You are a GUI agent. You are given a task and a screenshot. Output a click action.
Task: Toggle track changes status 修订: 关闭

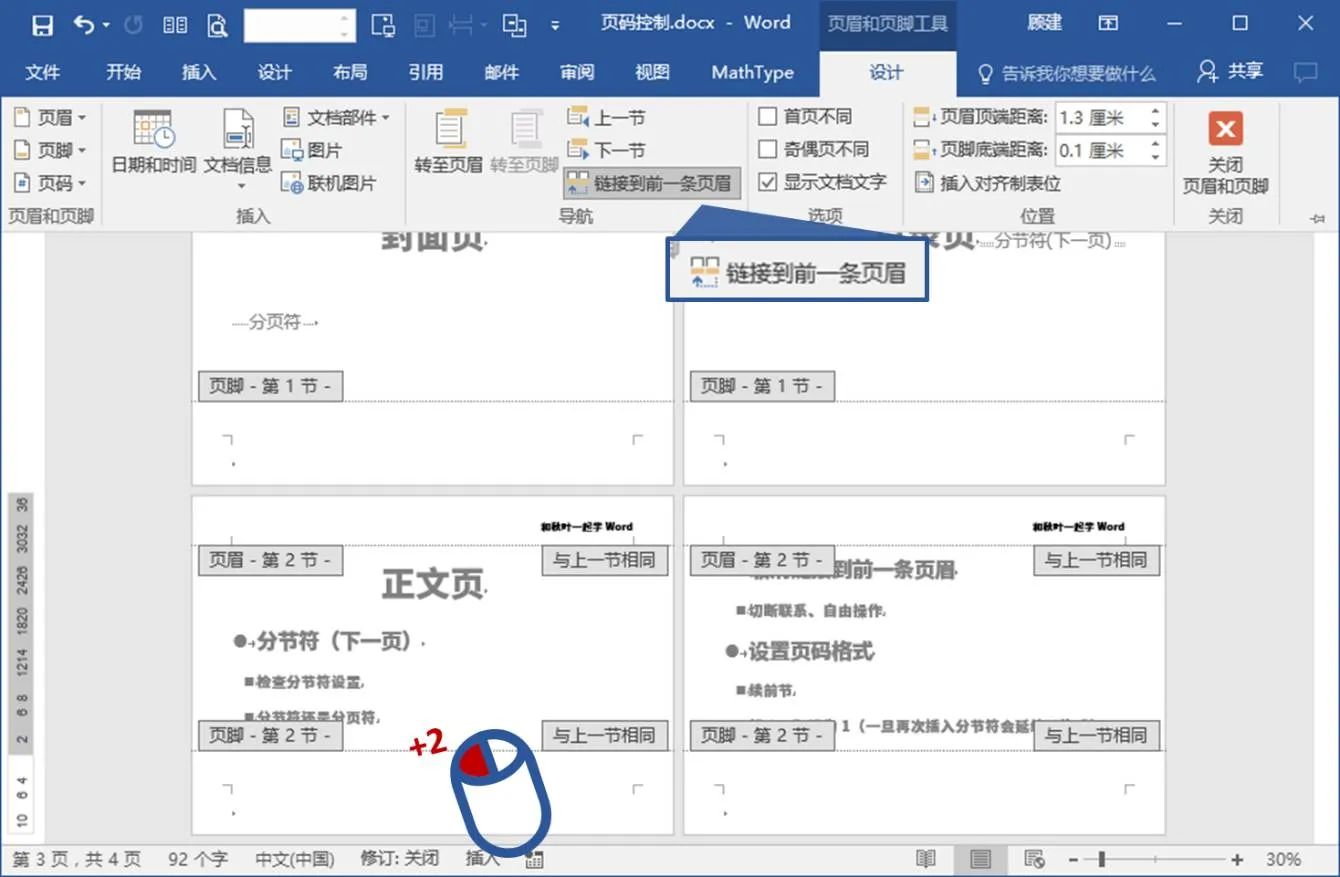click(x=399, y=859)
